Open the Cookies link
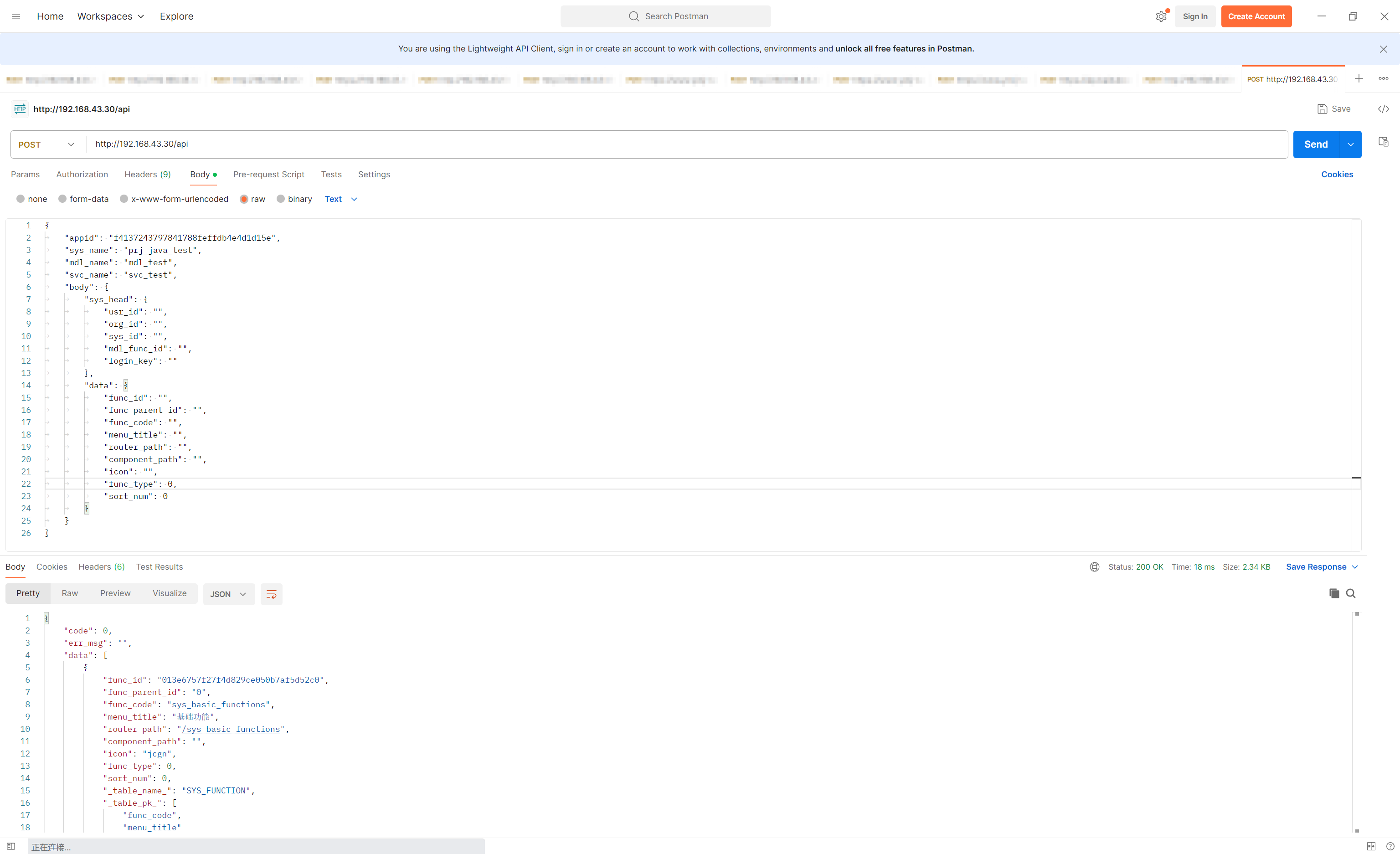Viewport: 1400px width, 854px height. pos(1336,175)
